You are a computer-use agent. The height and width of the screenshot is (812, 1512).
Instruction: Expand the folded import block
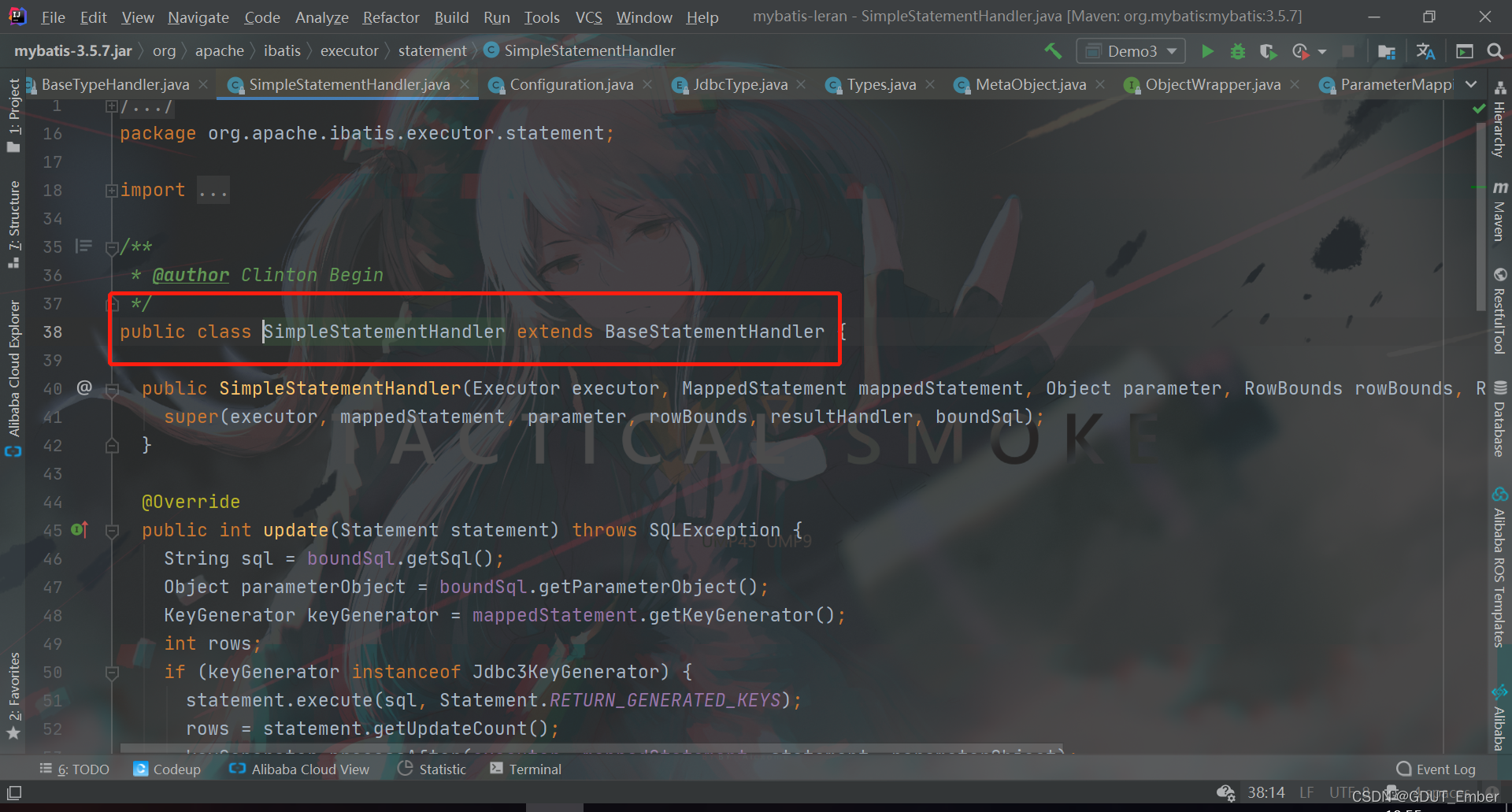(x=112, y=190)
